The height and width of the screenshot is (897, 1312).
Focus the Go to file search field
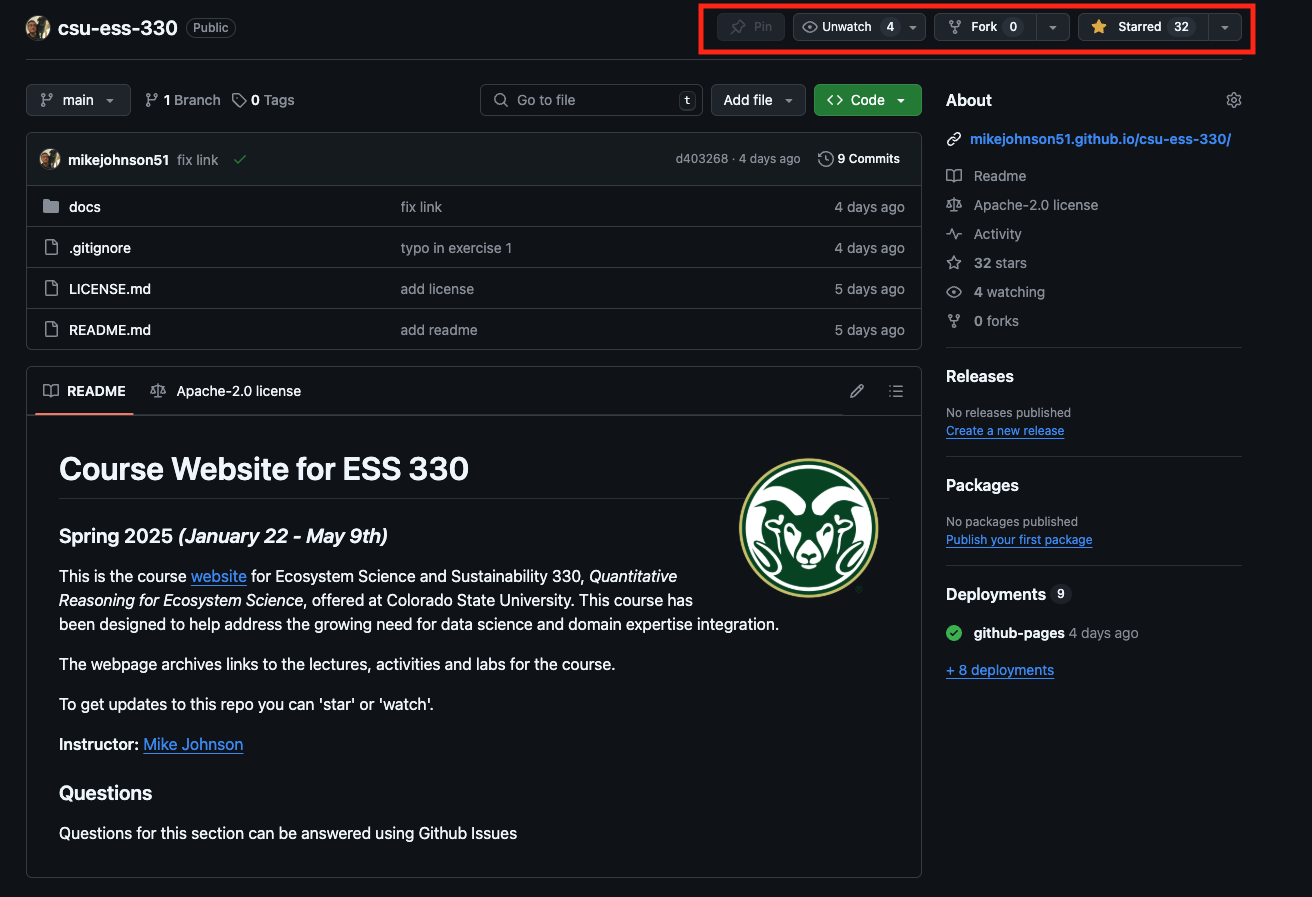point(591,100)
